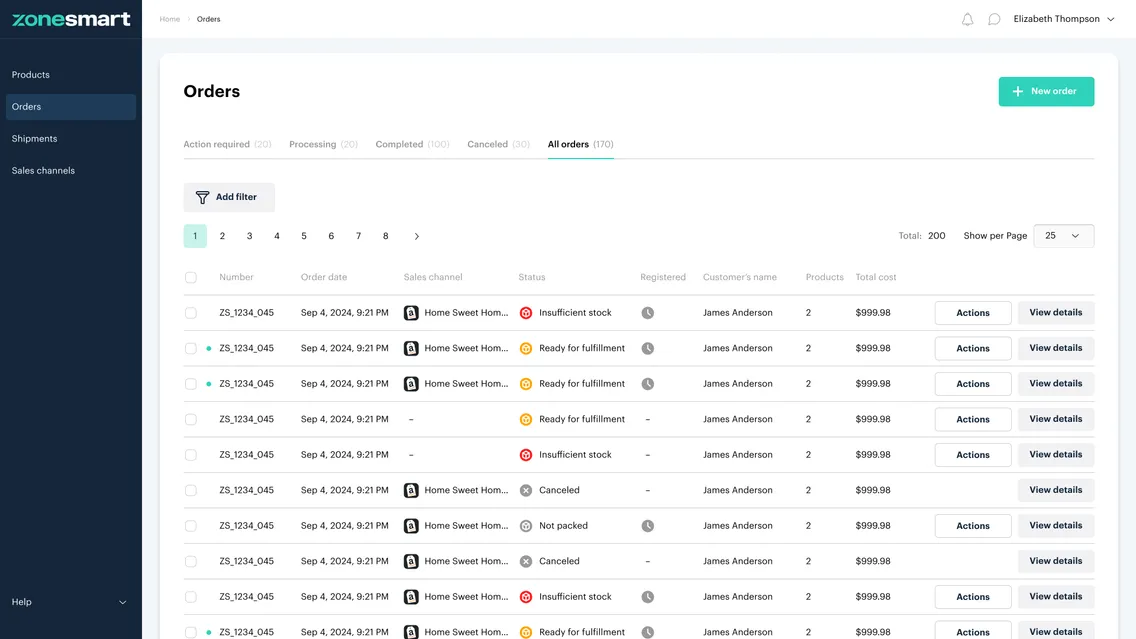The image size is (1136, 639).
Task: Click the notifications bell icon
Action: click(967, 19)
